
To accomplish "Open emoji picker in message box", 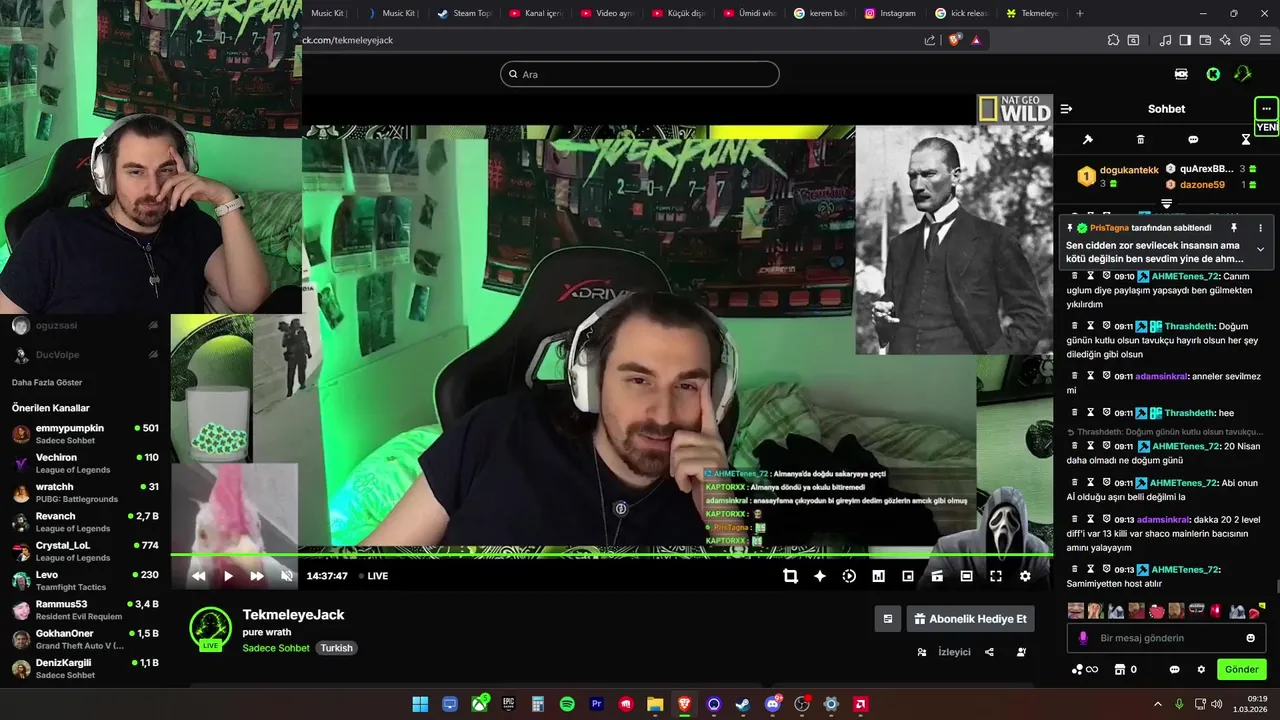I will click(1250, 638).
